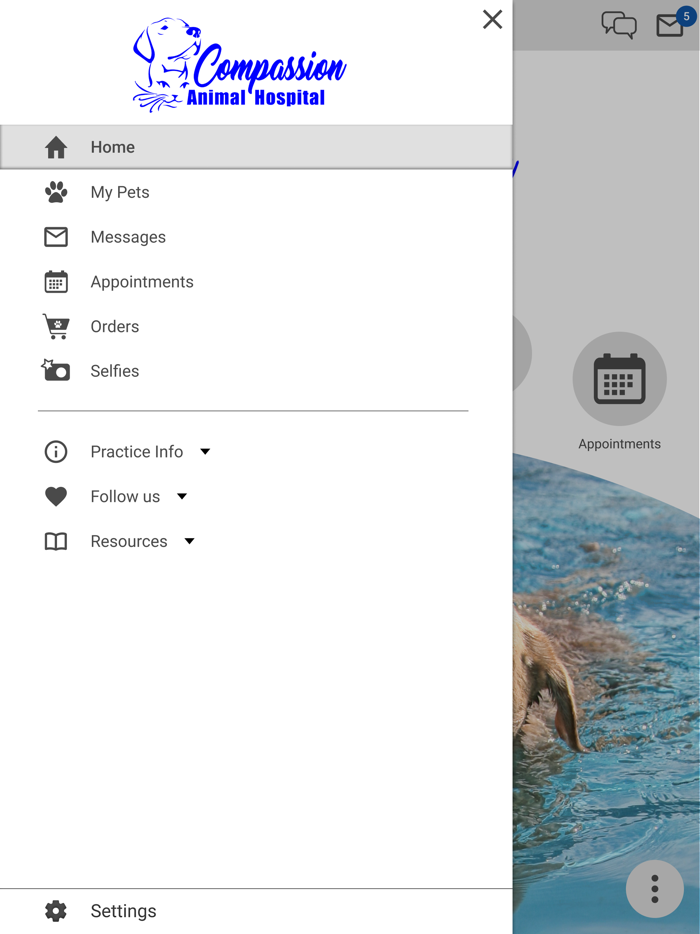Screen dimensions: 700x934
Task: Click the camera icon beside Selfies
Action: coord(55,371)
